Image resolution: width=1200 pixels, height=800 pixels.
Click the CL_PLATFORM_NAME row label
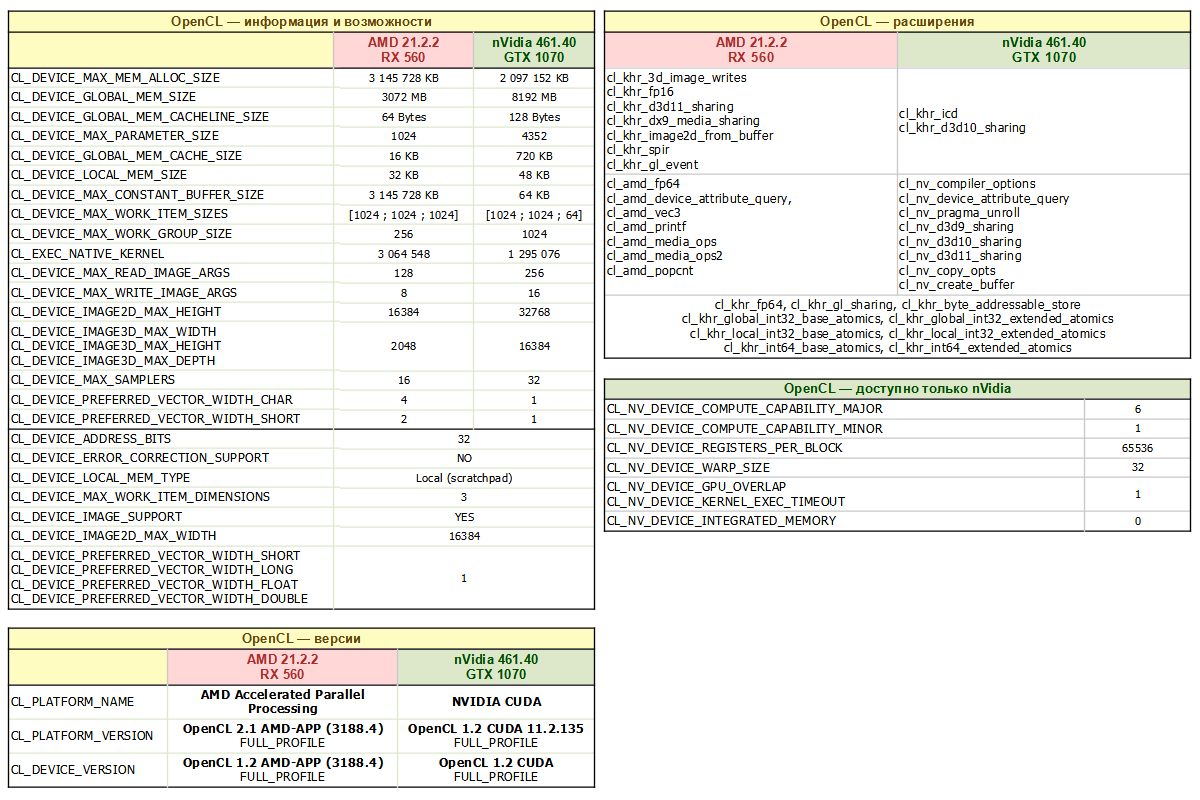[x=72, y=702]
